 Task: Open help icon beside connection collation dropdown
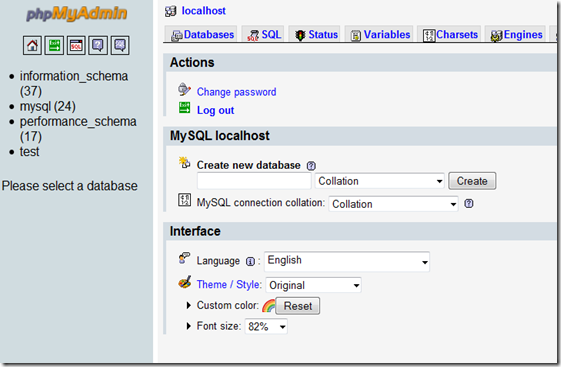point(469,204)
